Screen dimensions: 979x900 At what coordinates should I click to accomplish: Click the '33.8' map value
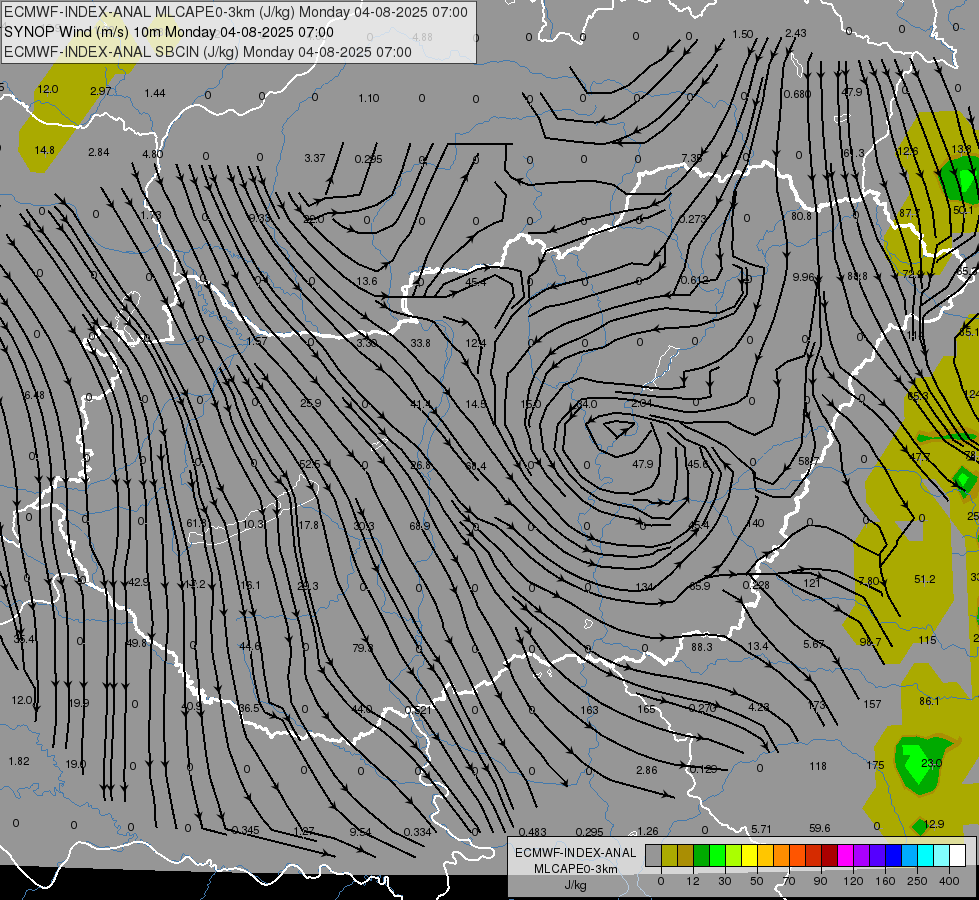421,343
